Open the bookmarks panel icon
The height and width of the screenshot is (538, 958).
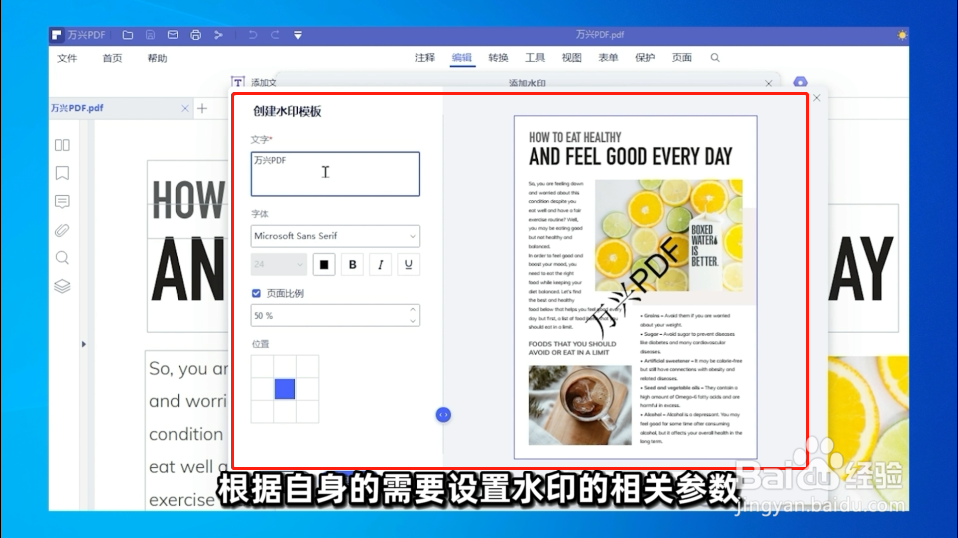coord(62,173)
